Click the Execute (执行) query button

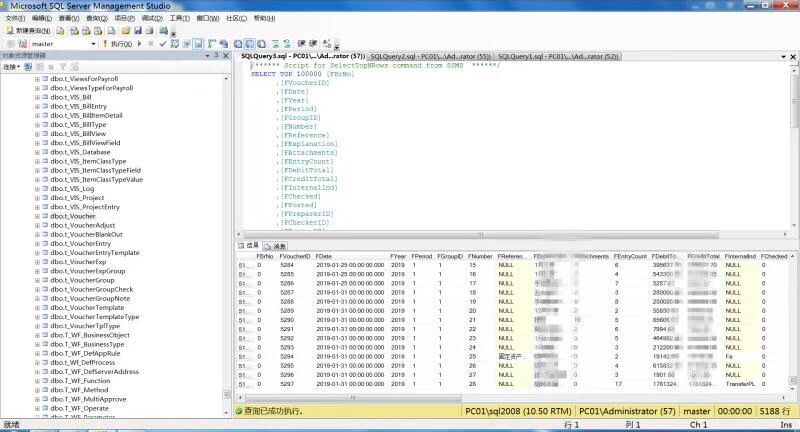tap(119, 44)
